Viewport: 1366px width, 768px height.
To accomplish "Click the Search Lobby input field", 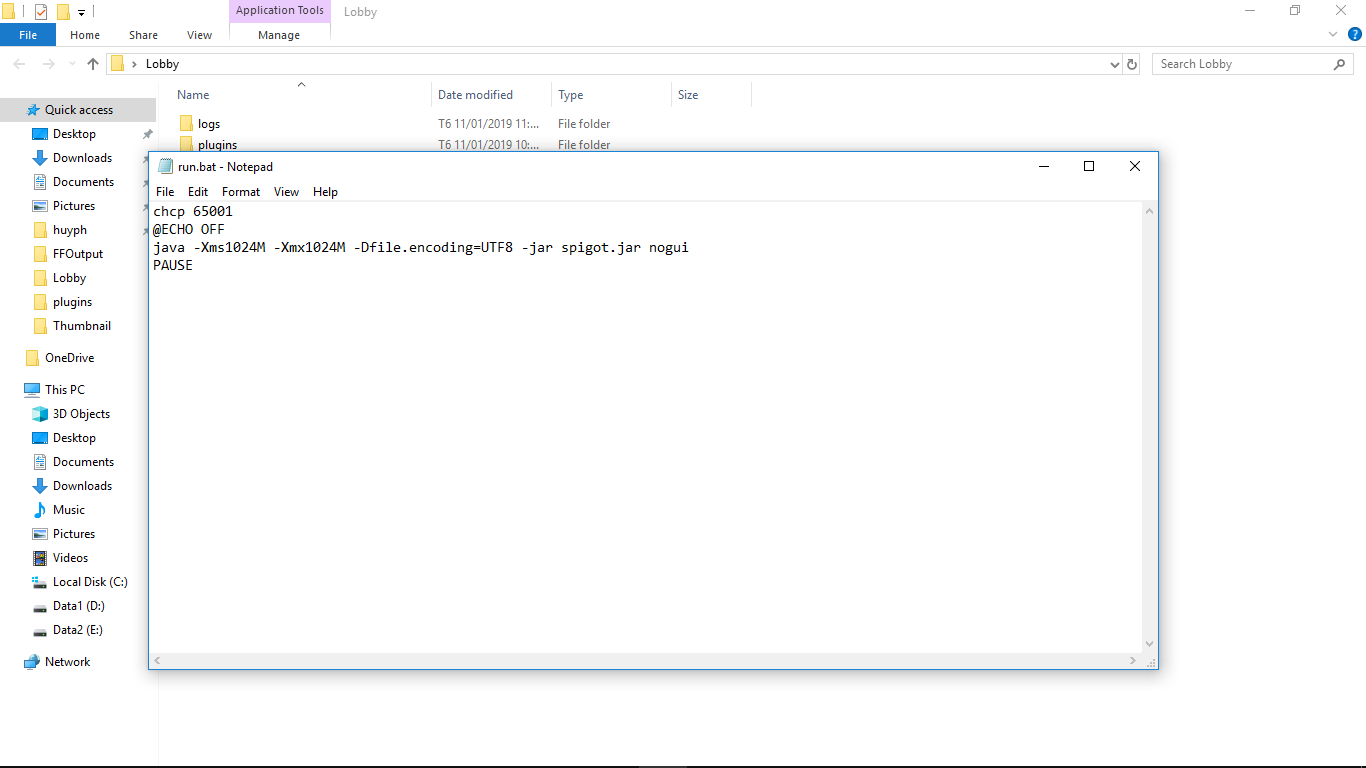I will click(x=1254, y=64).
